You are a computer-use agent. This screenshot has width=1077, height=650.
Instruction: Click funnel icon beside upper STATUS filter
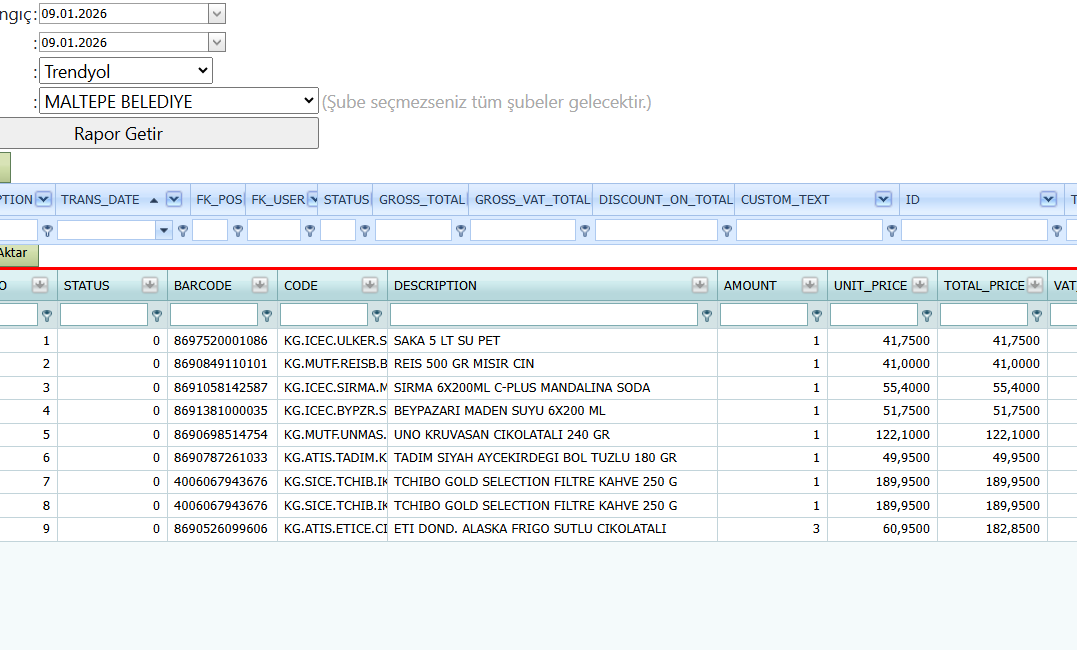(365, 231)
